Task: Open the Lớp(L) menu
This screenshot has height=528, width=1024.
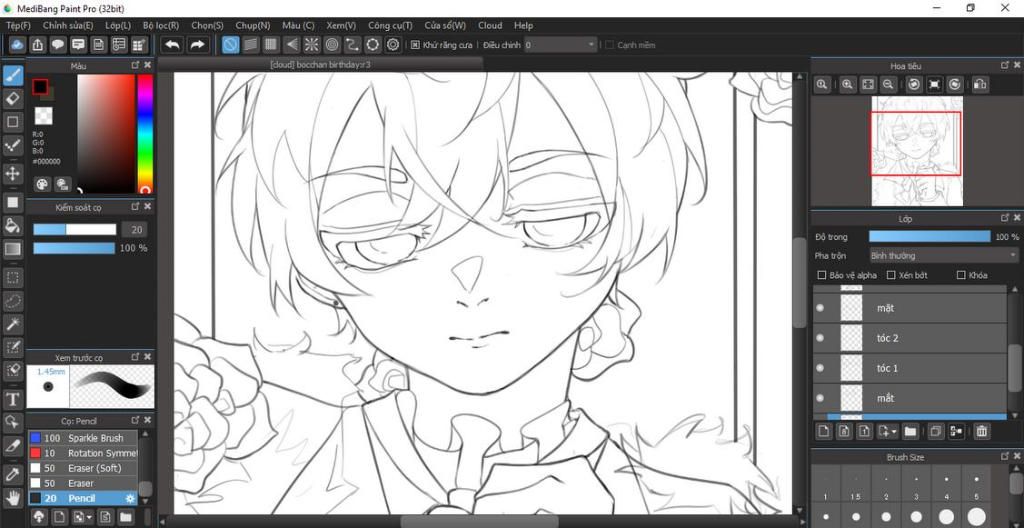Action: click(x=118, y=25)
